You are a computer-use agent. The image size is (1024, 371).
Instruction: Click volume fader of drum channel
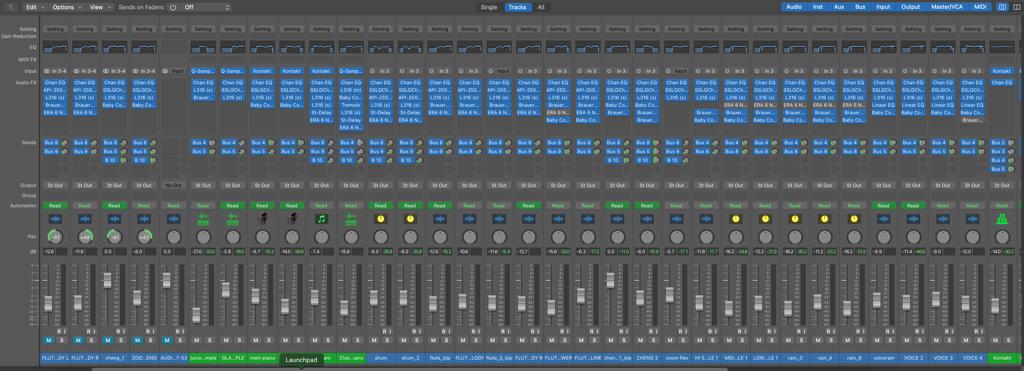click(x=374, y=297)
